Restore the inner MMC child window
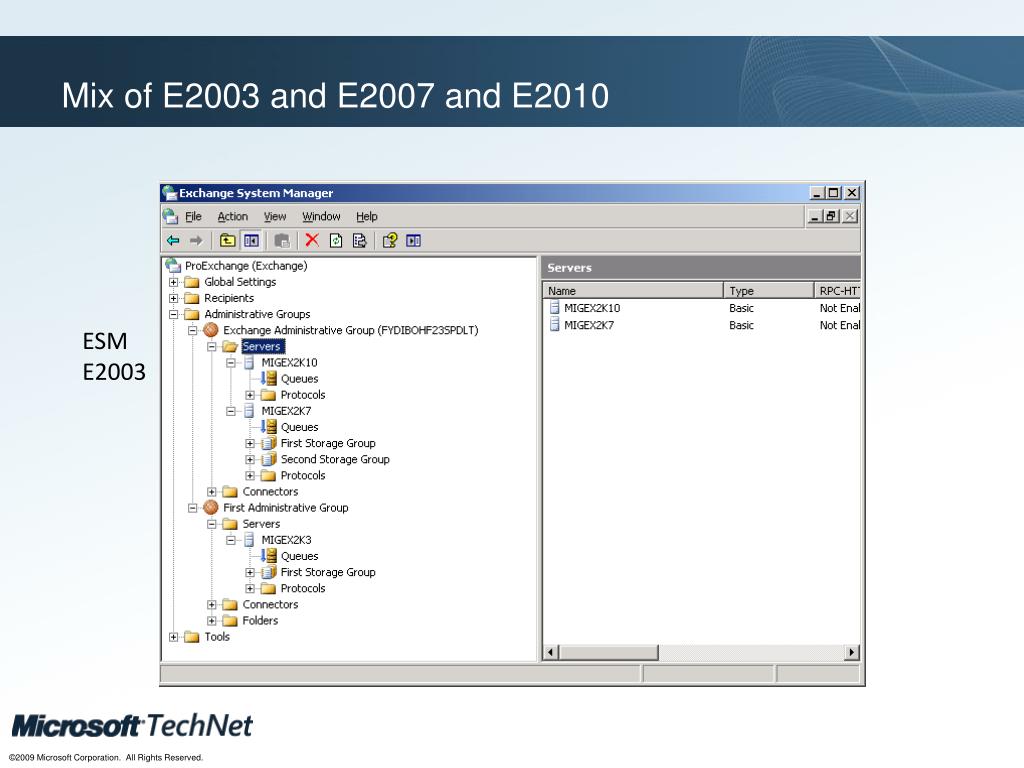 tap(831, 216)
